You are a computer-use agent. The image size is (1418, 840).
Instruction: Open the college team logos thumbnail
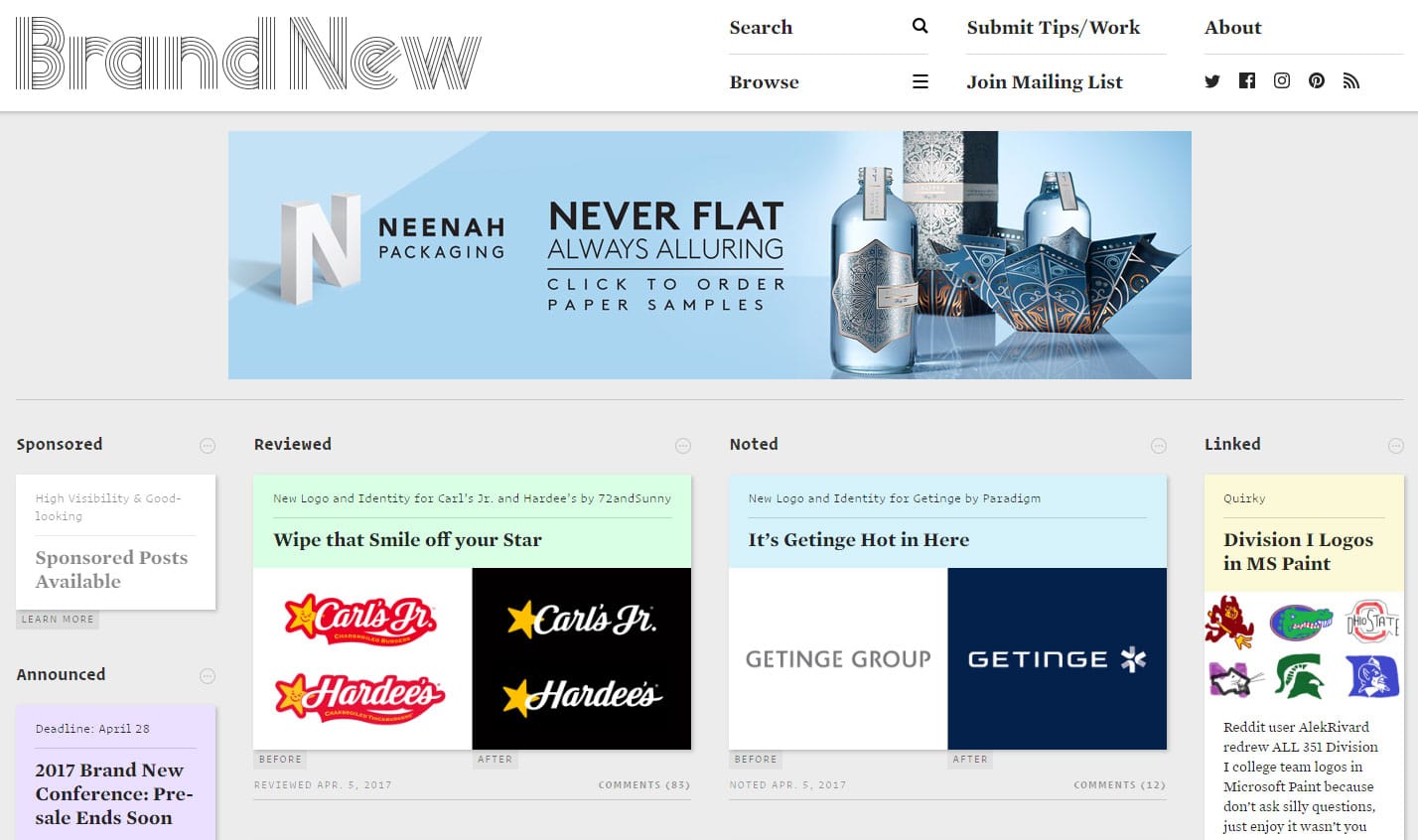(x=1304, y=647)
